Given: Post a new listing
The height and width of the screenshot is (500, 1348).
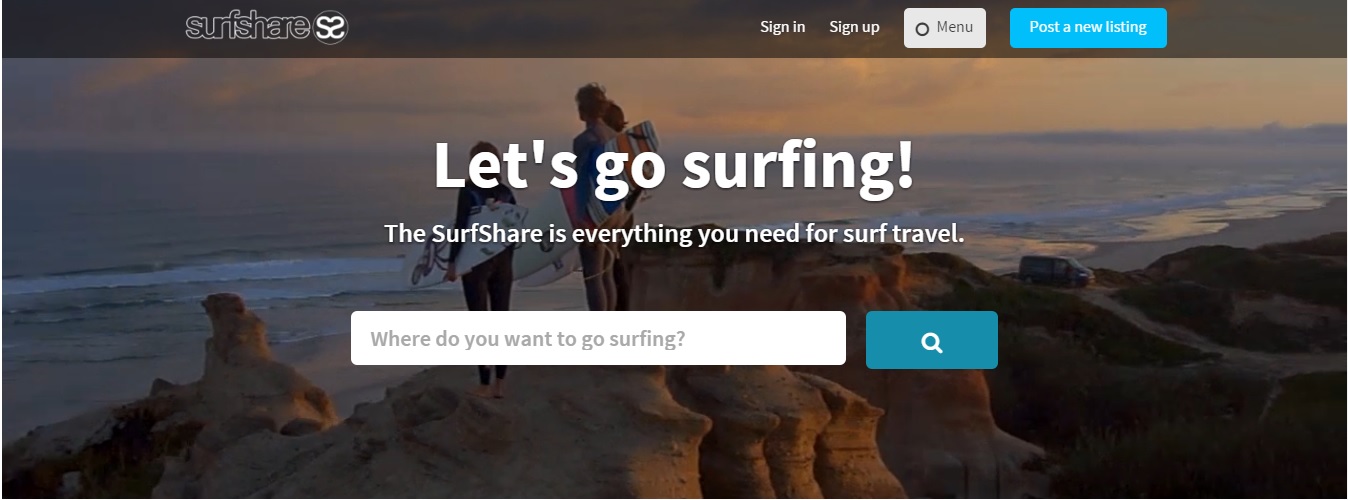Looking at the screenshot, I should click(x=1088, y=28).
